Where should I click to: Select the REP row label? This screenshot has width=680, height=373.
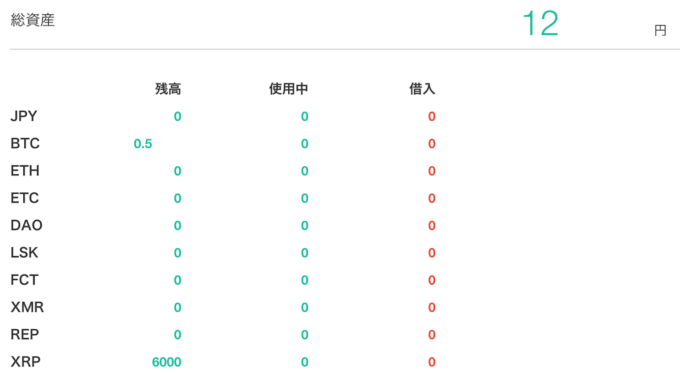pos(25,335)
